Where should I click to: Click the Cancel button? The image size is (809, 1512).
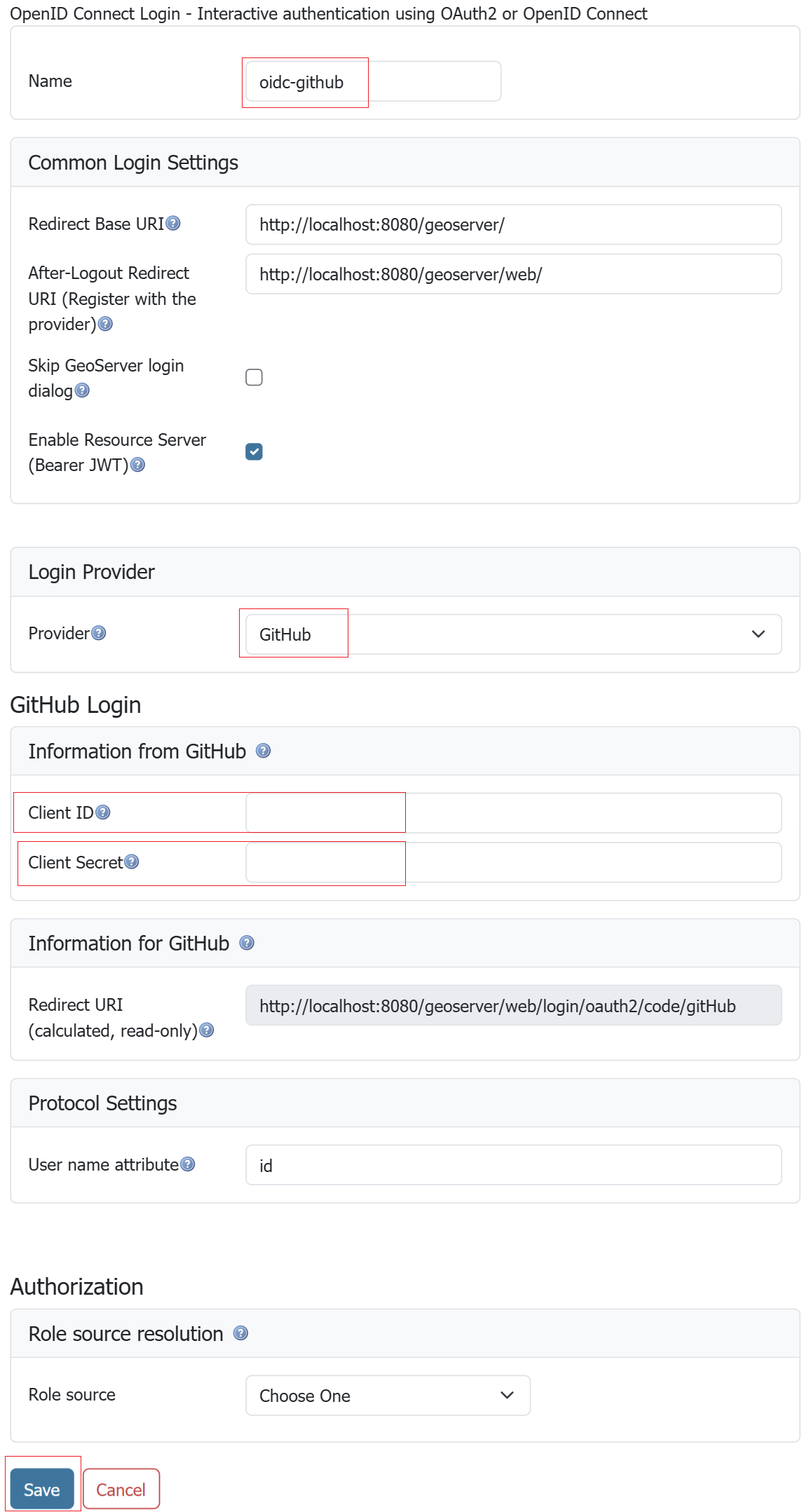point(121,1489)
